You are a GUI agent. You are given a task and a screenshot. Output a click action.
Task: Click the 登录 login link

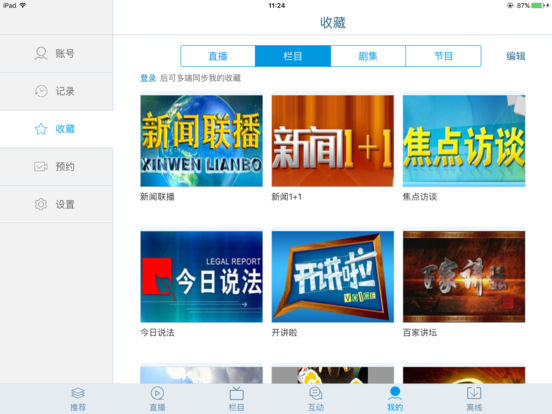(148, 78)
